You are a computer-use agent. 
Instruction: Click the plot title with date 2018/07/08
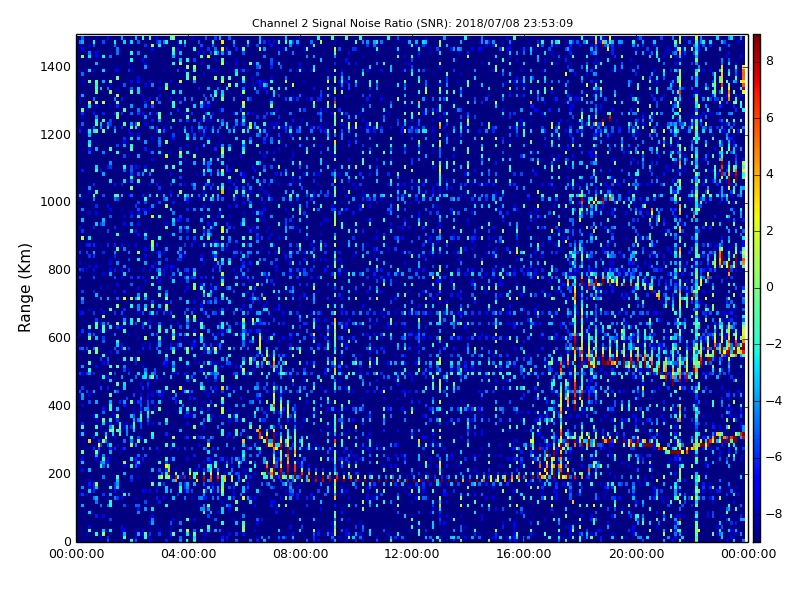point(412,23)
